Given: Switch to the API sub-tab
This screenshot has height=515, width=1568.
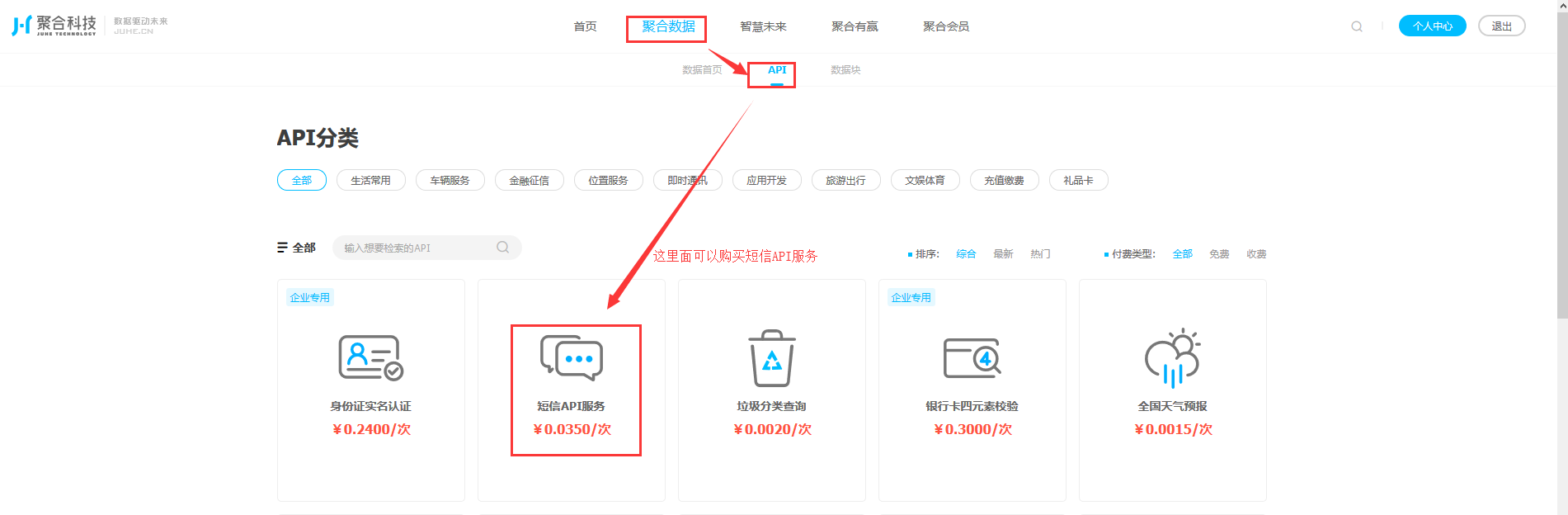Looking at the screenshot, I should [x=777, y=70].
